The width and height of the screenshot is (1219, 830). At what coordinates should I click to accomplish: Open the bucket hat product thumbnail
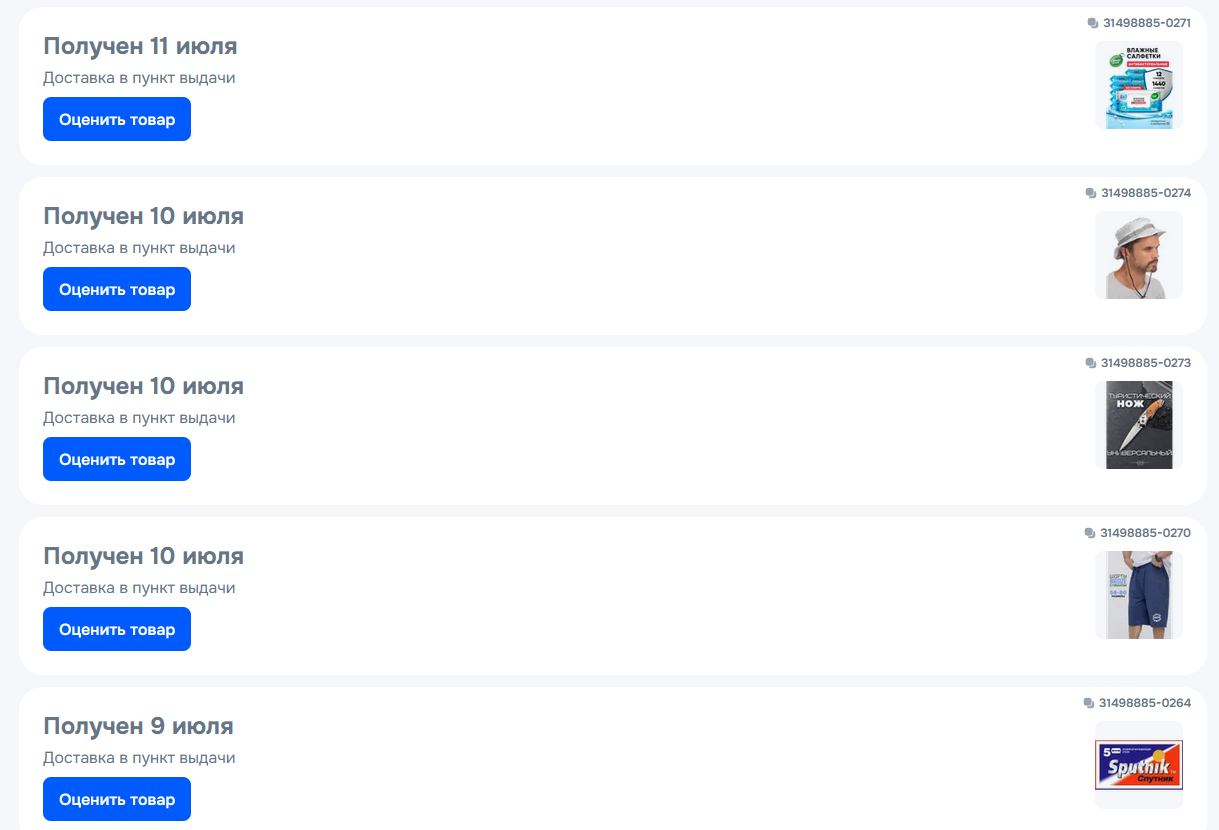click(1139, 255)
